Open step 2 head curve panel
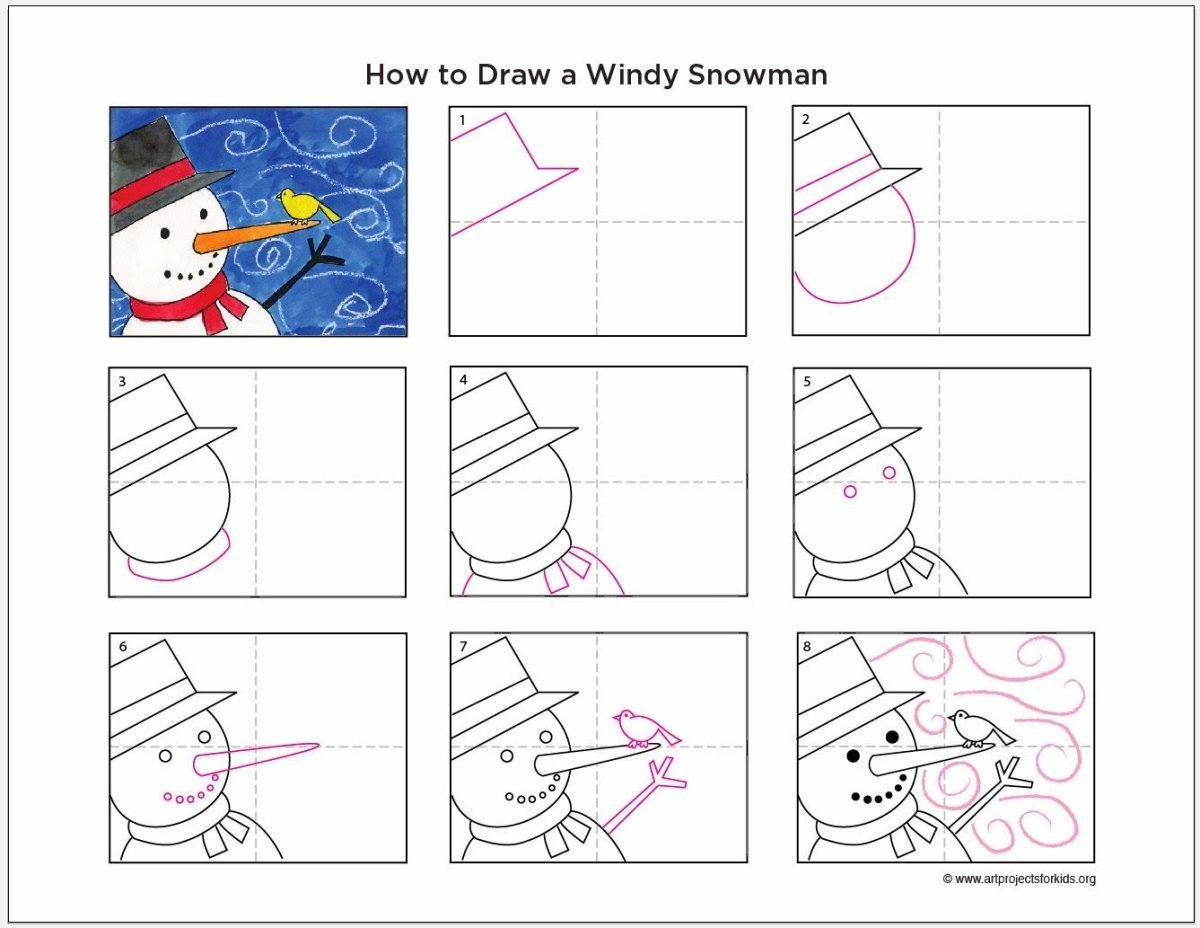Image resolution: width=1200 pixels, height=928 pixels. (941, 220)
